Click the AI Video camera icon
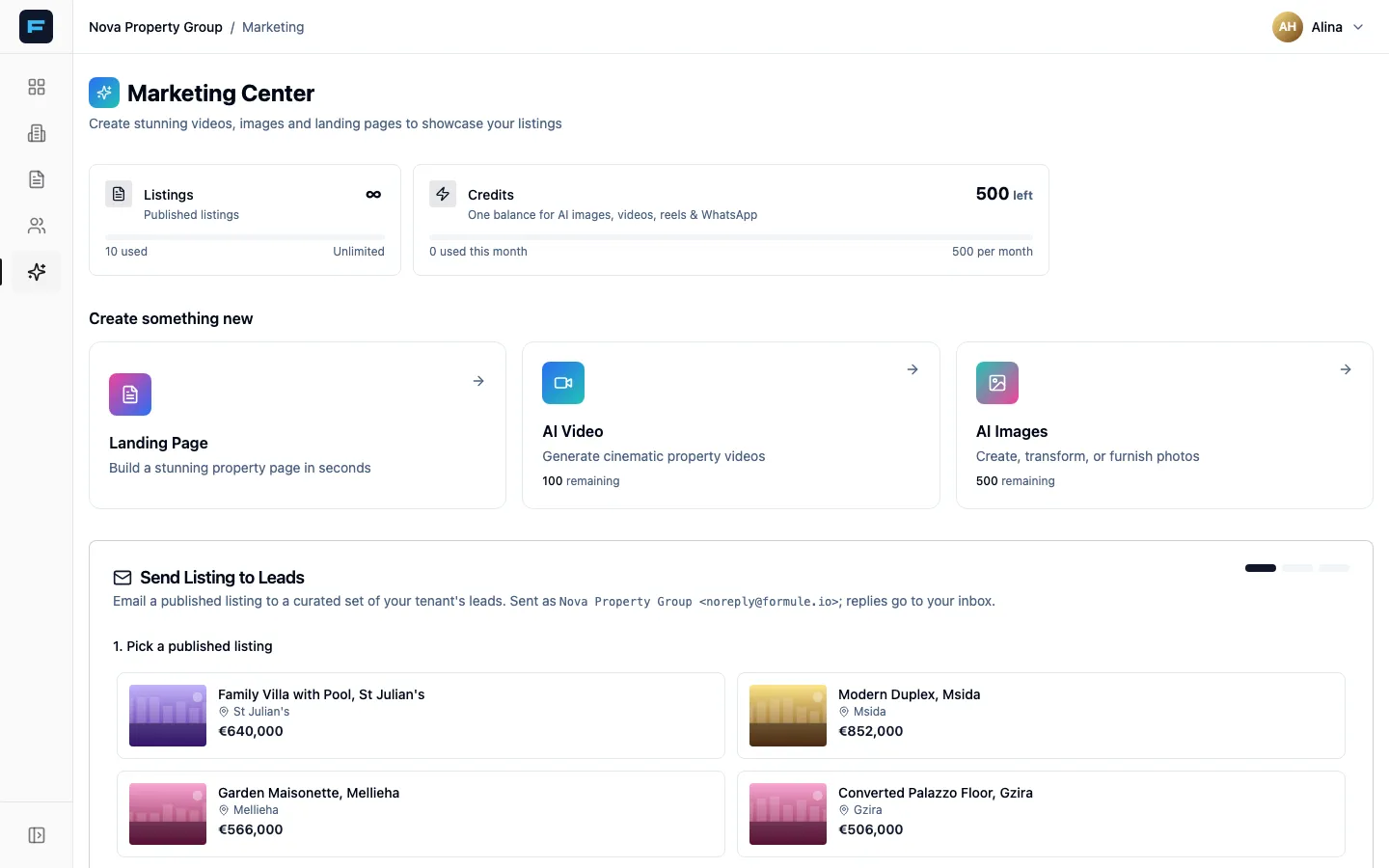This screenshot has height=868, width=1389. coord(563,383)
